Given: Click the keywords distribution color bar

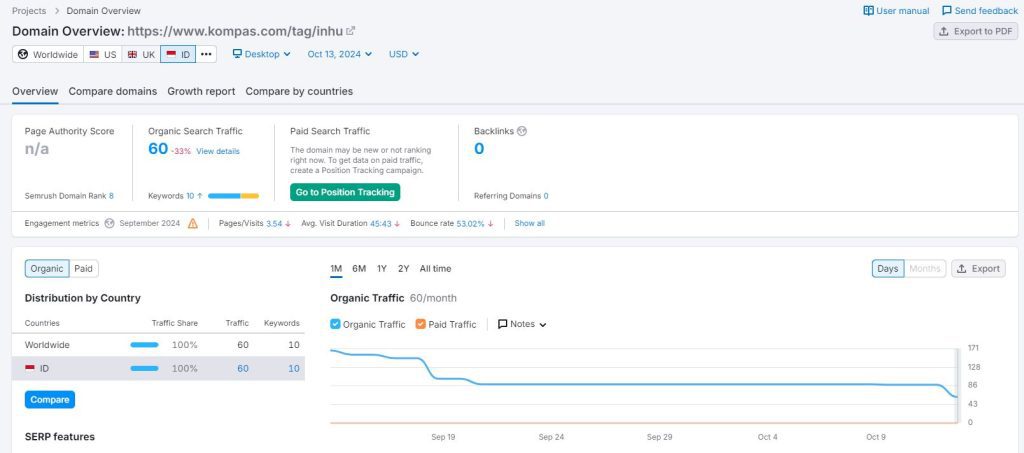Looking at the screenshot, I should coord(233,196).
